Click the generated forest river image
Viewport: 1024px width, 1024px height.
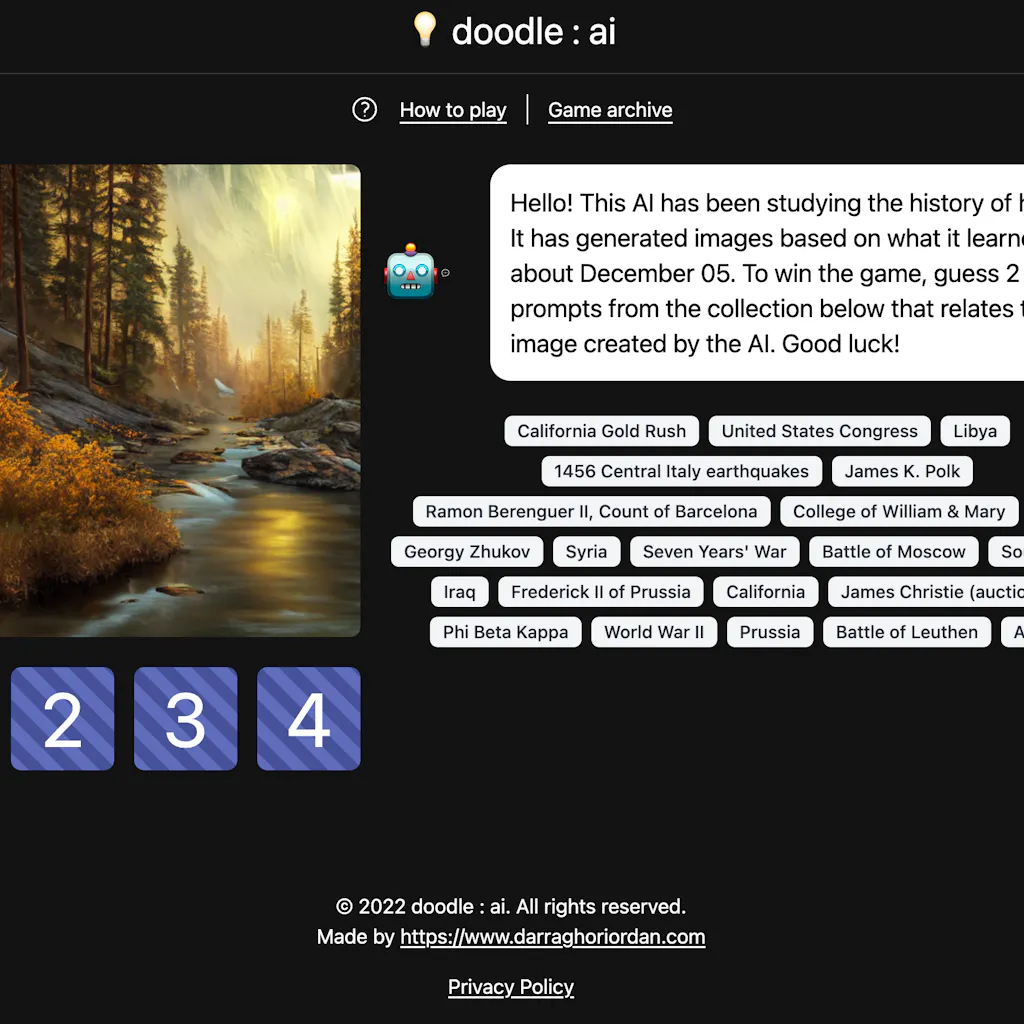180,400
